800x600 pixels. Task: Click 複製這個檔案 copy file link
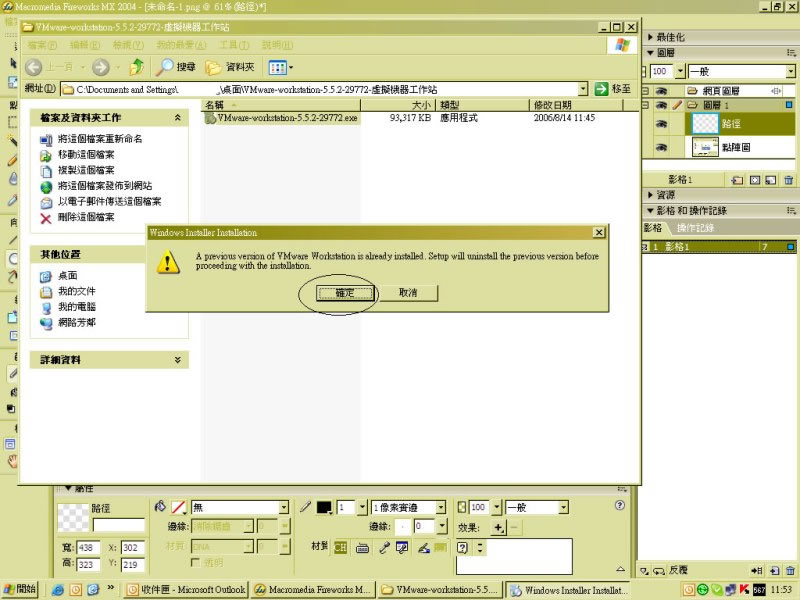tap(86, 170)
